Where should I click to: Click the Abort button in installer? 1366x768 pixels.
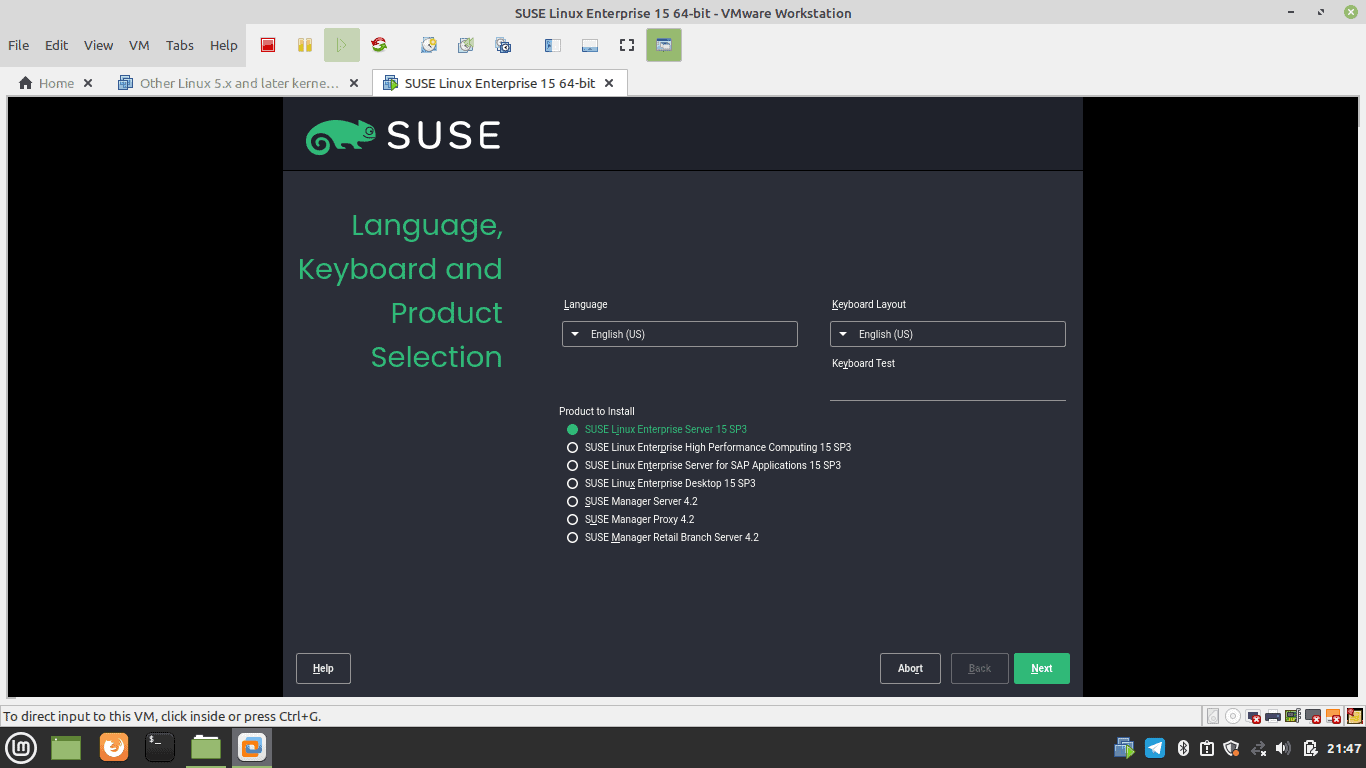tap(910, 668)
